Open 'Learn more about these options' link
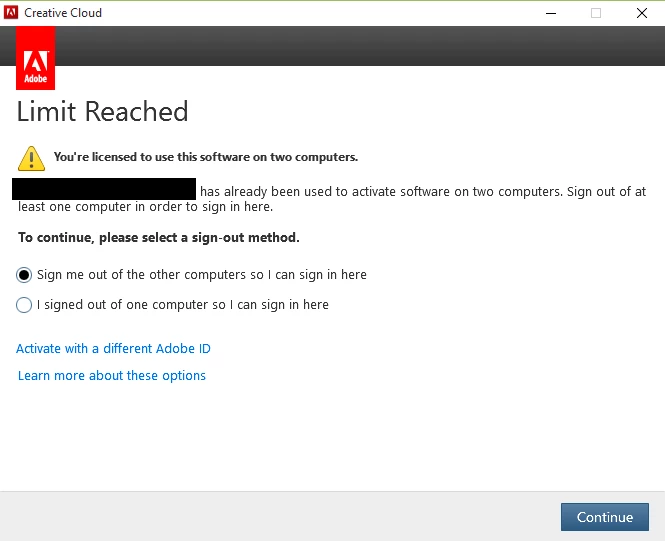The width and height of the screenshot is (665, 541). (112, 376)
